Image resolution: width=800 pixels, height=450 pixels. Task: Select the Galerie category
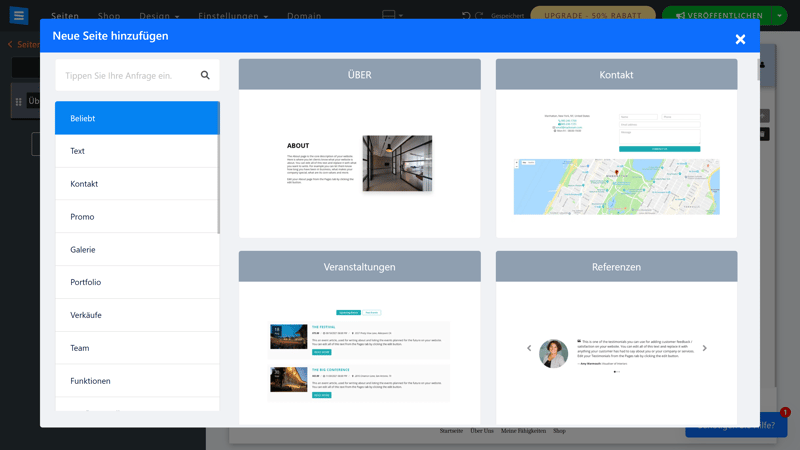pos(137,249)
